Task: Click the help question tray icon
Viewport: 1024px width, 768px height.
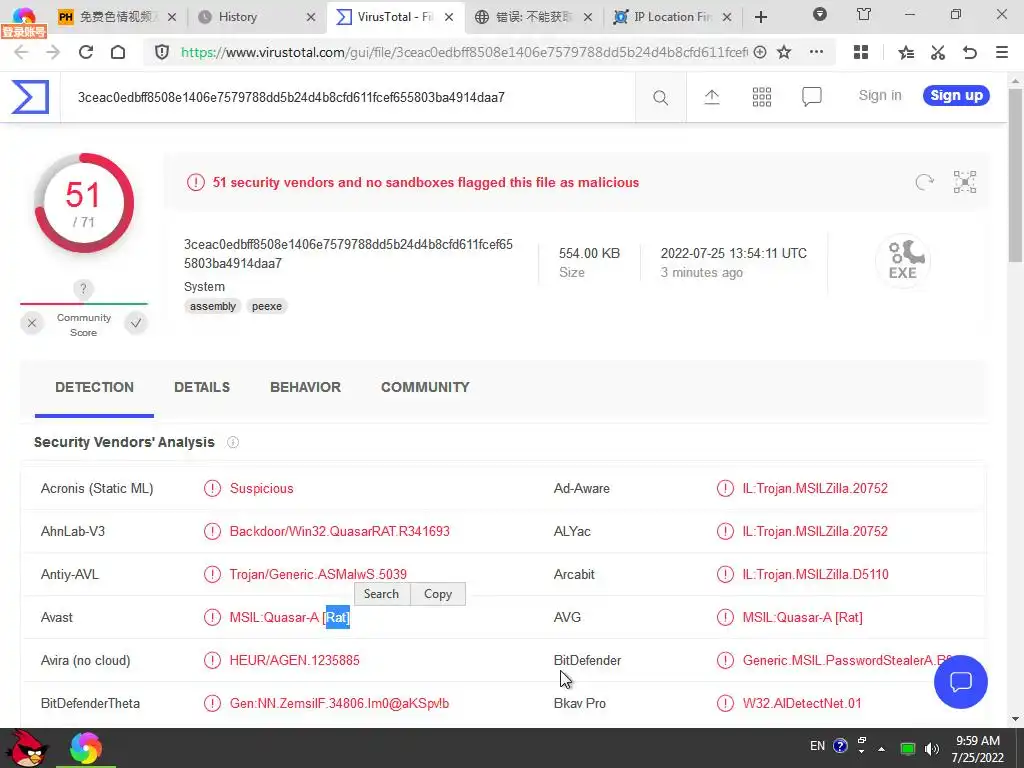Action: coord(840,746)
